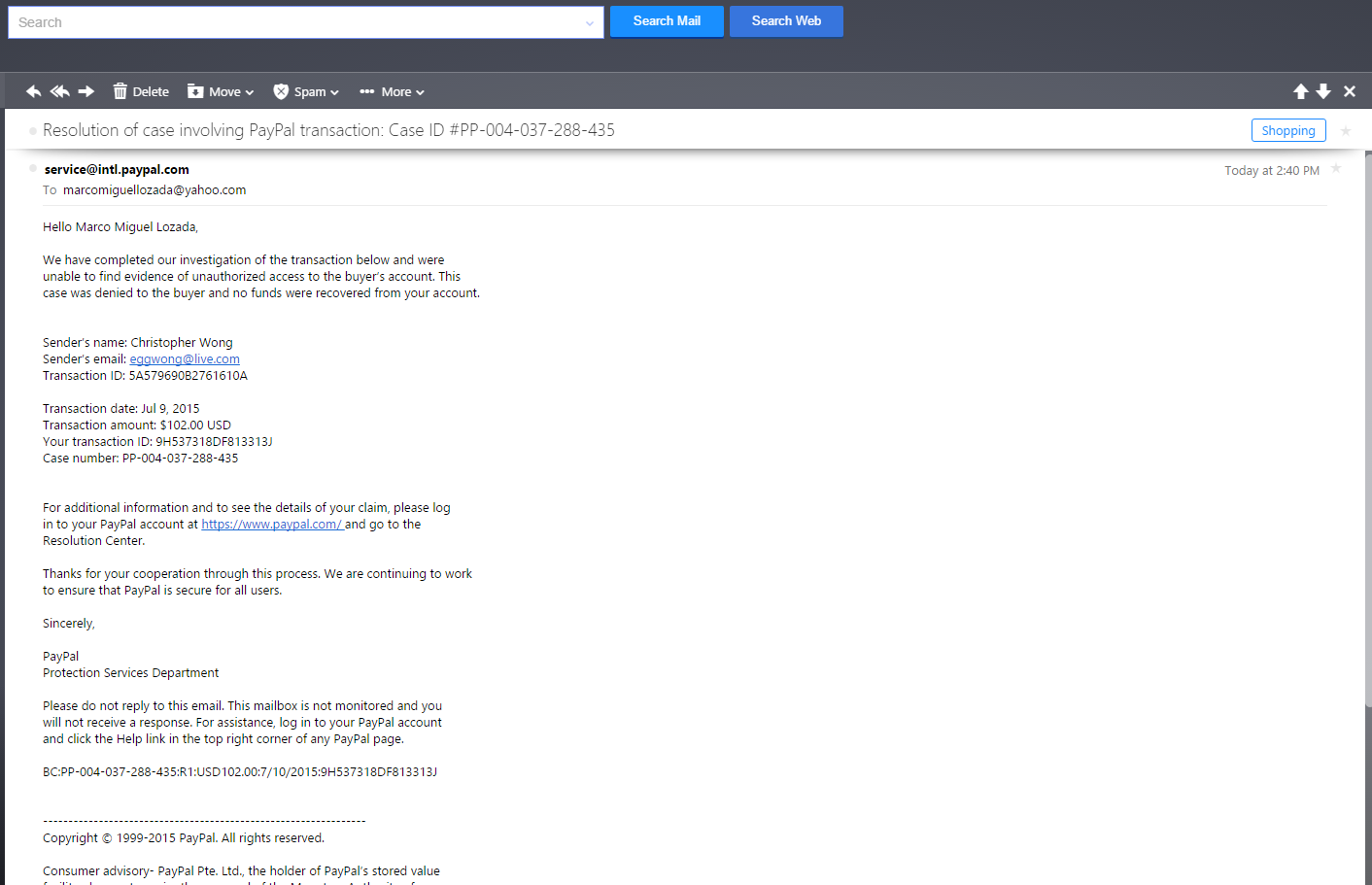The image size is (1372, 885).
Task: Click sender service@intl.paypal.com
Action: point(117,169)
